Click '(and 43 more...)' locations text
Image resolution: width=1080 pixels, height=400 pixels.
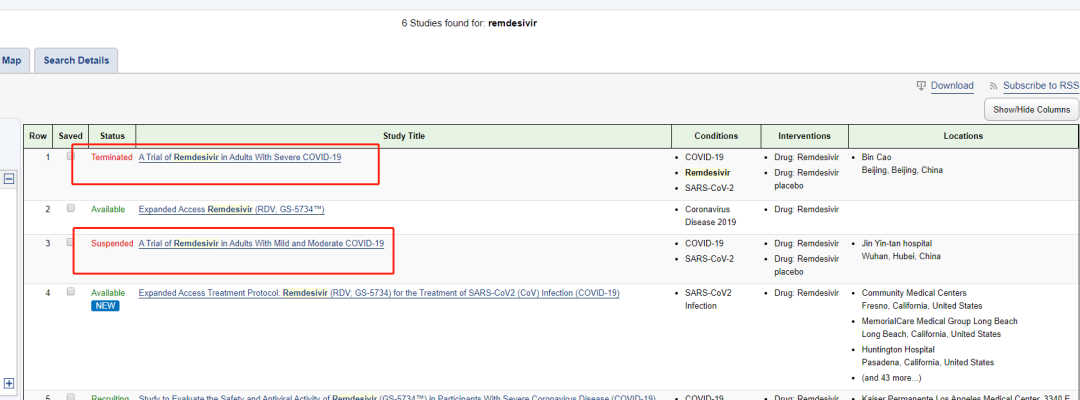click(891, 378)
